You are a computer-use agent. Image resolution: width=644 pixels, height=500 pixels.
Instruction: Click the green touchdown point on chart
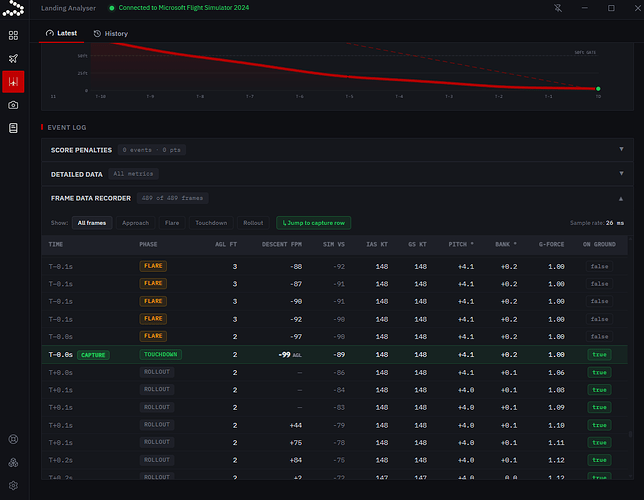click(598, 89)
